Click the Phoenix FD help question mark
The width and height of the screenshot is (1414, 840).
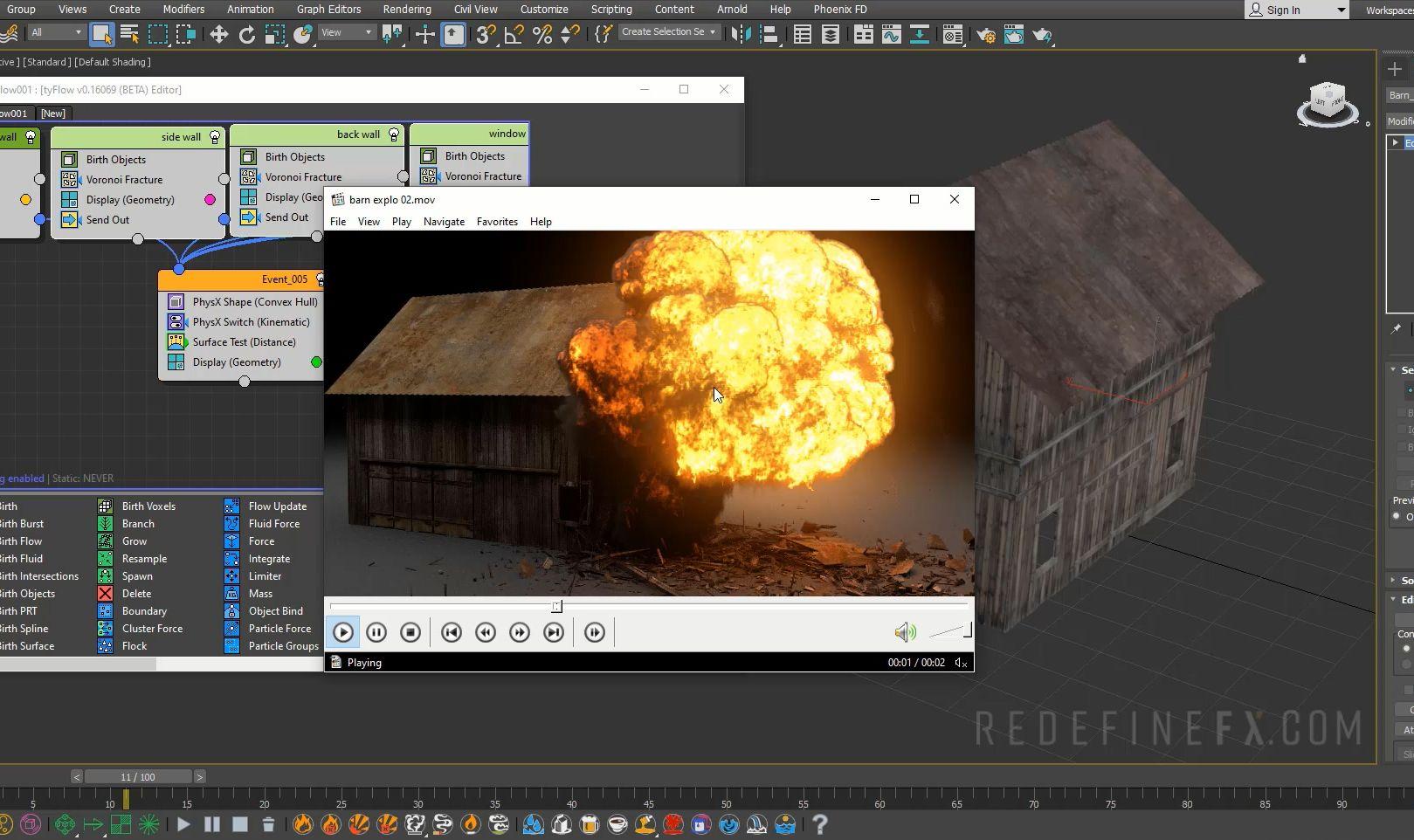tap(819, 823)
